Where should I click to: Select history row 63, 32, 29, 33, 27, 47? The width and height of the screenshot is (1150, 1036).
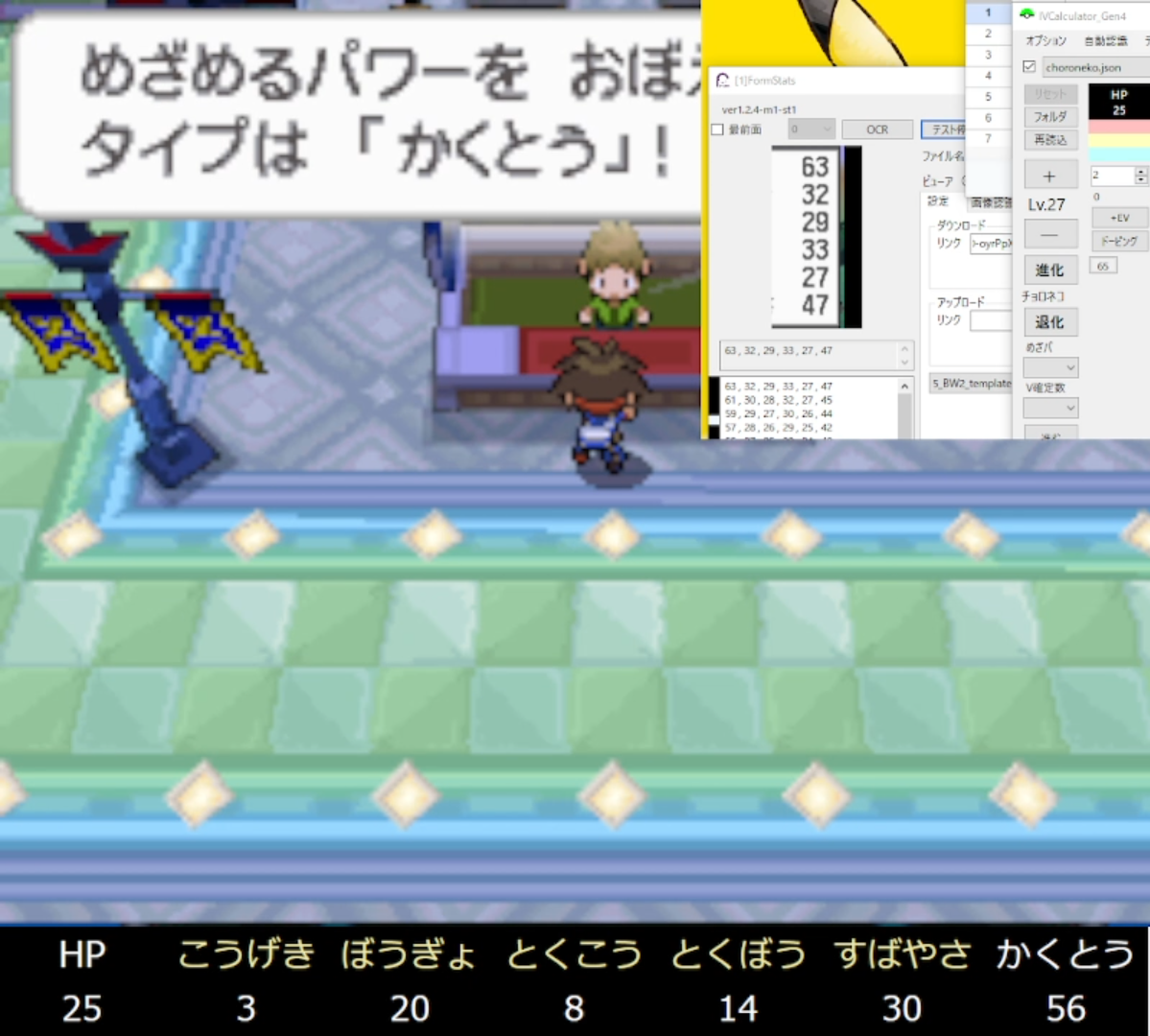click(x=779, y=386)
